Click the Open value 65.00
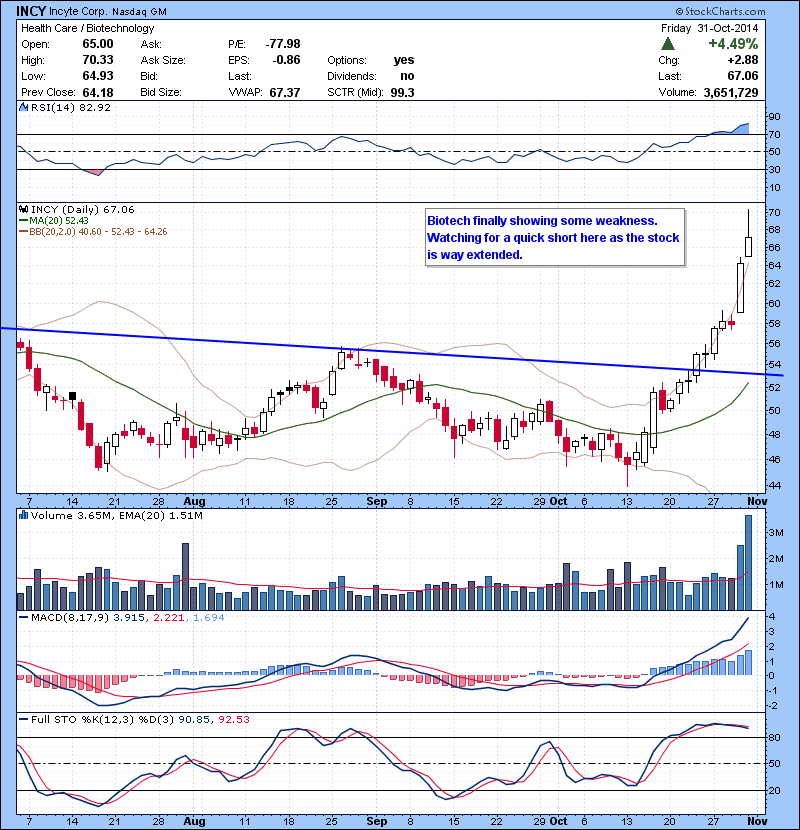Screen dimensions: 800x830 (x=98, y=44)
